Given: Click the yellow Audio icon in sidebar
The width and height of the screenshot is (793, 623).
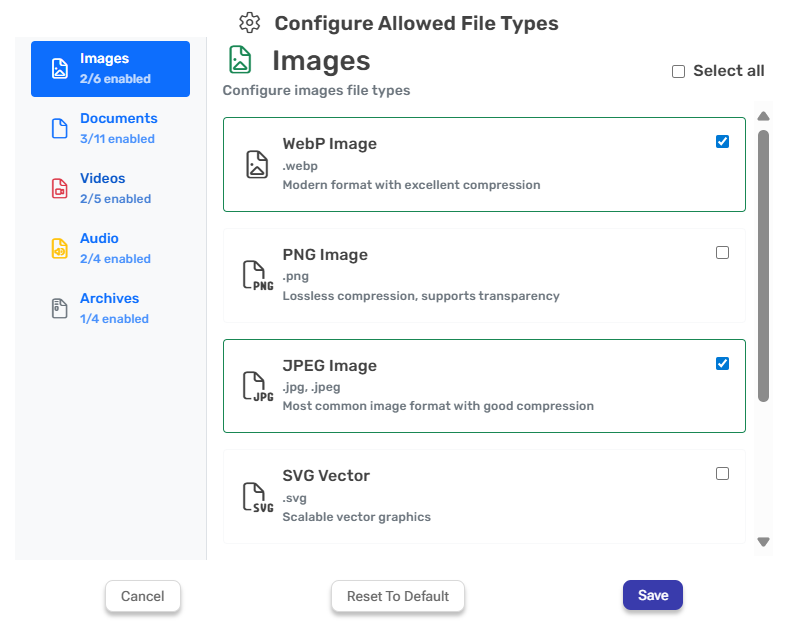Looking at the screenshot, I should pos(60,249).
